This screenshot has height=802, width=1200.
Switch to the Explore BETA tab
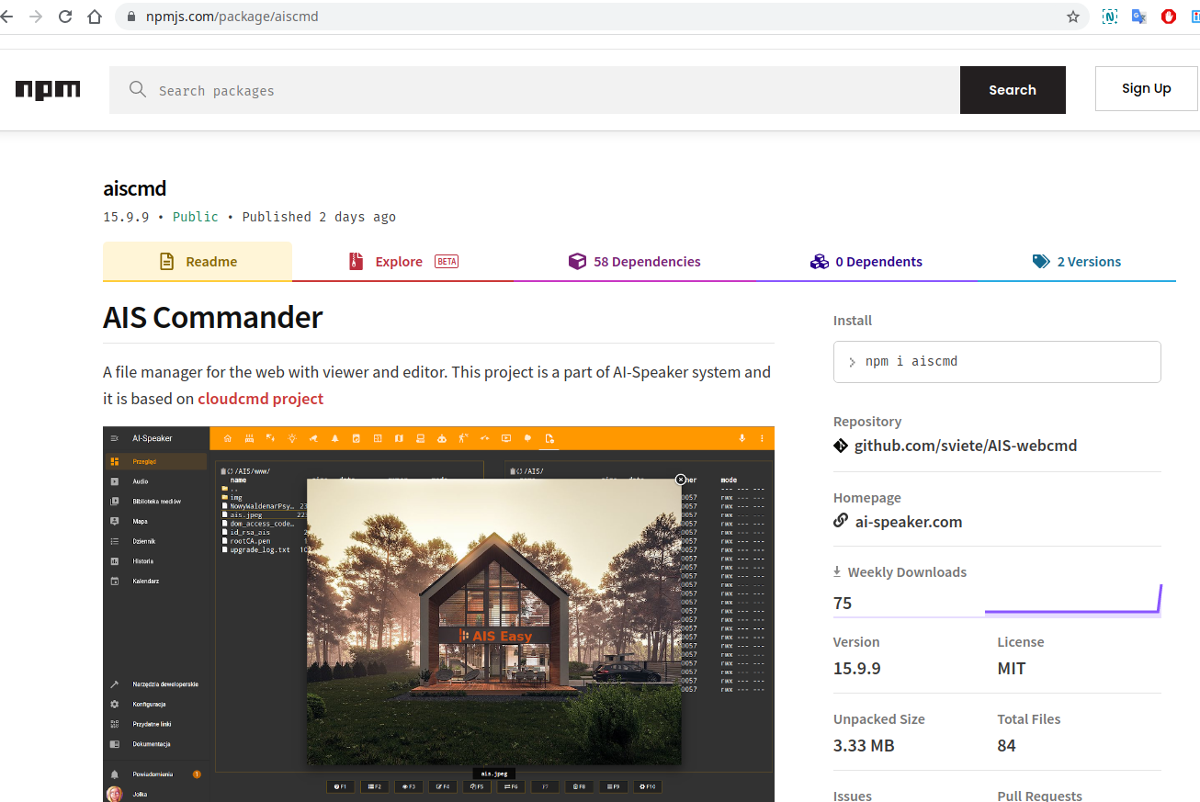(x=403, y=262)
